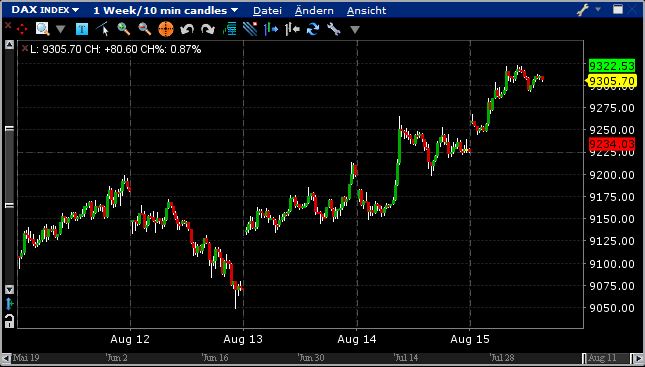645x367 pixels.
Task: Click the upper handle of the vertical range slider
Action: click(9, 129)
